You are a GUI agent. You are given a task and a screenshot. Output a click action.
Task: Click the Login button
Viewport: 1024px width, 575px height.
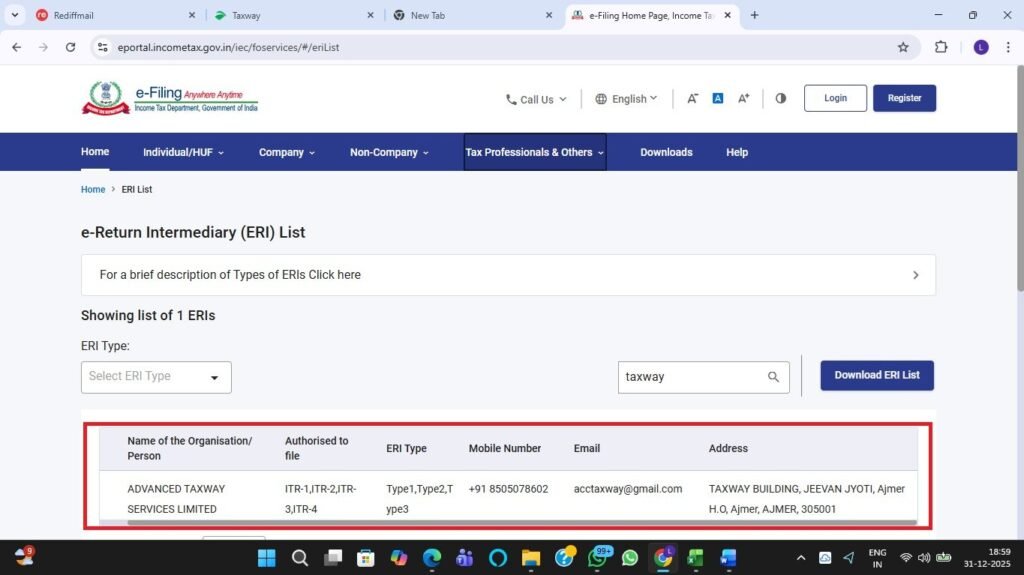[835, 98]
